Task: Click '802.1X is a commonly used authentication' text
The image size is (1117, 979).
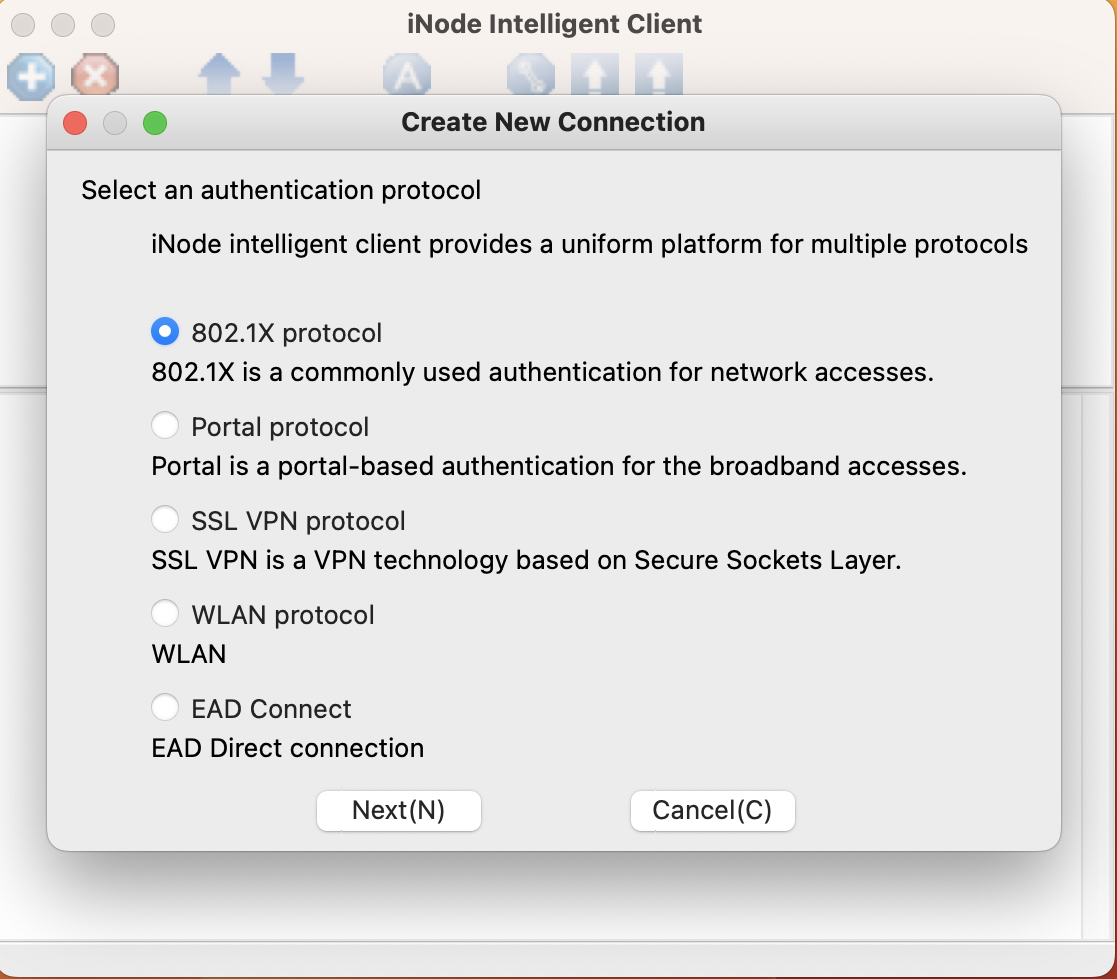Action: (542, 372)
